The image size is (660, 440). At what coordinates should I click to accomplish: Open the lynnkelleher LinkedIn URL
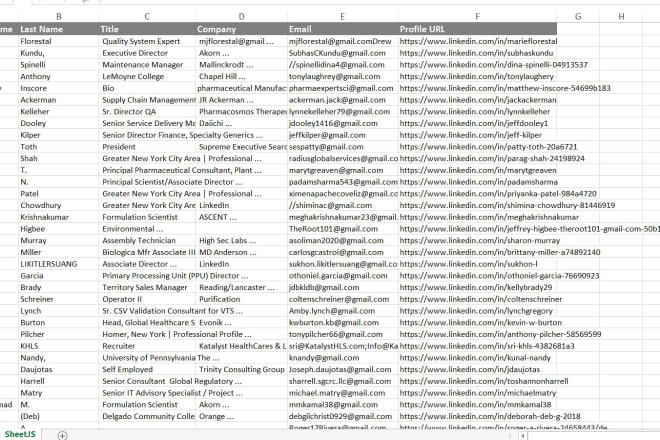point(475,112)
